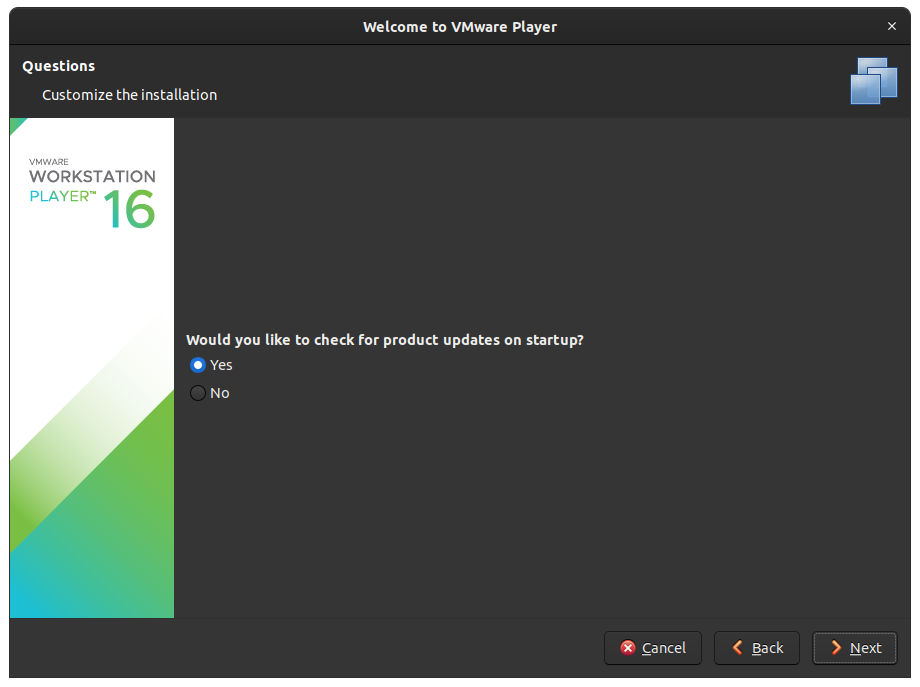Click the Welcome to VMware Player title
Screen dimensions: 920x687
point(460,26)
